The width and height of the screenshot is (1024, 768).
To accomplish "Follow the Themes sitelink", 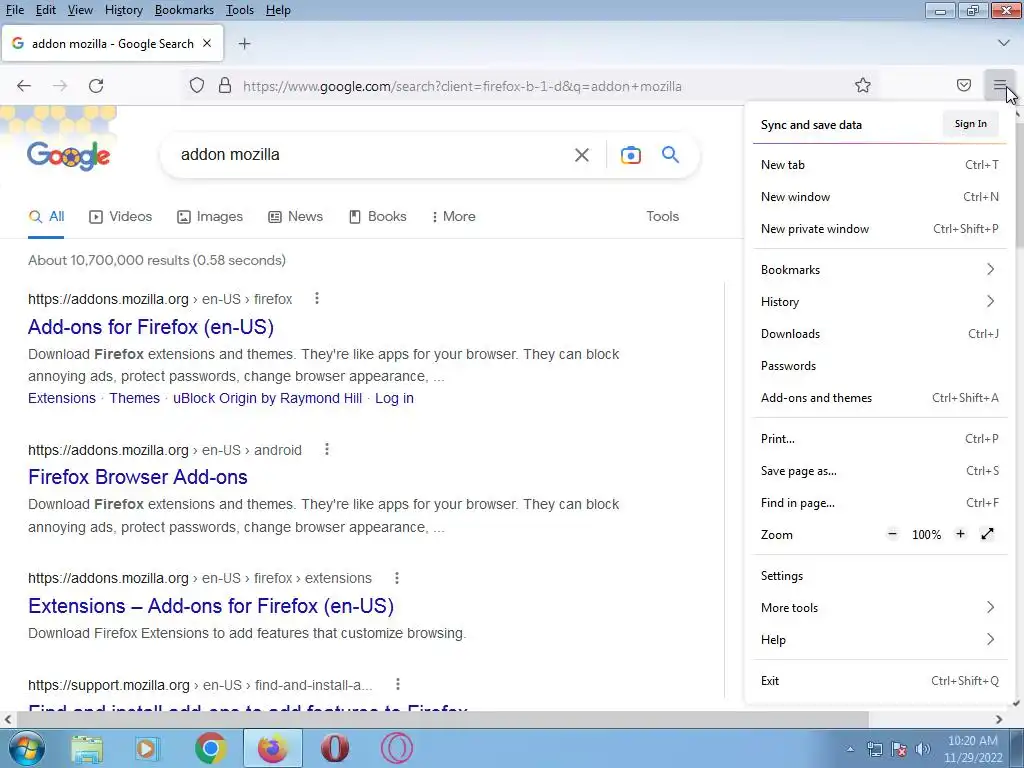I will tap(135, 398).
